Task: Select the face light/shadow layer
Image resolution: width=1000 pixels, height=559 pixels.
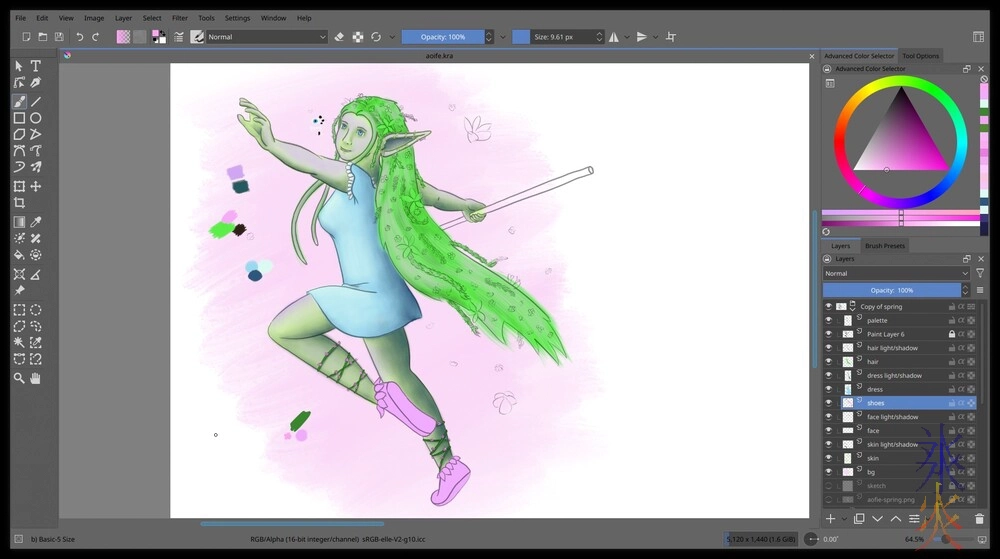Action: pos(892,417)
